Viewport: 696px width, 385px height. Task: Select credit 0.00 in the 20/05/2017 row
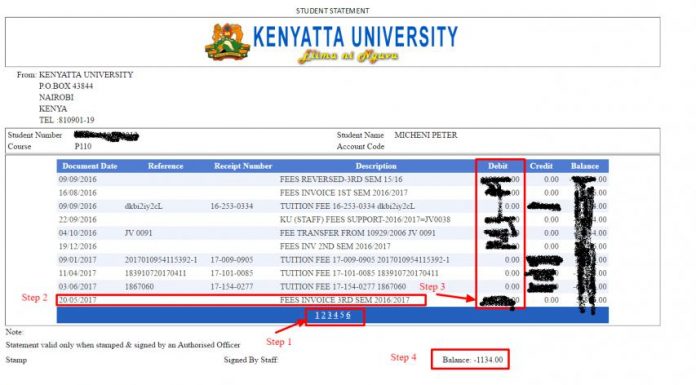(x=551, y=300)
